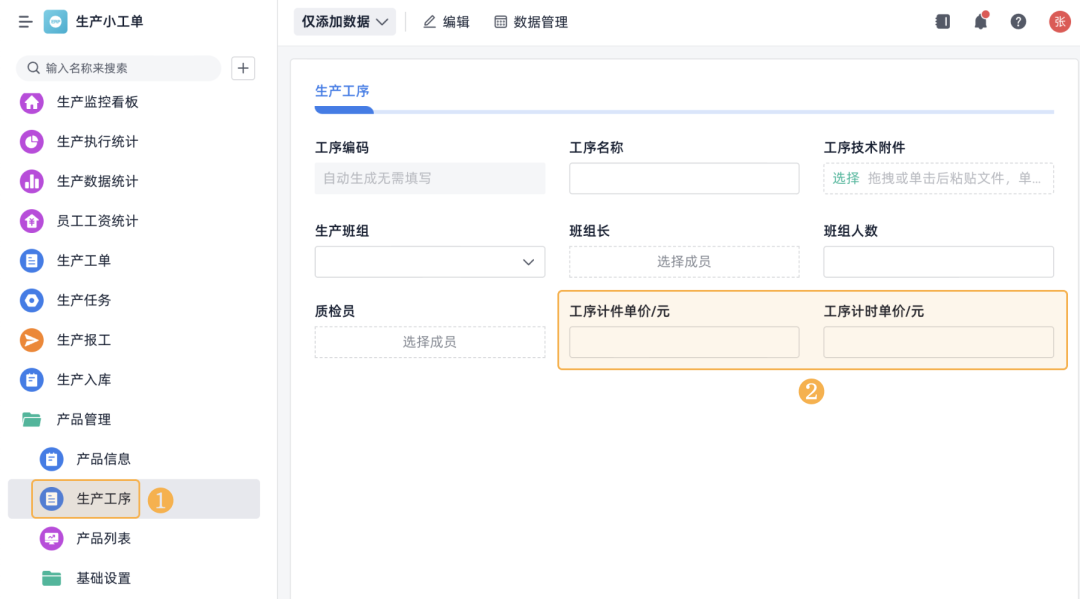Click the 产品信息 icon
Image resolution: width=1080 pixels, height=599 pixels.
coord(52,459)
